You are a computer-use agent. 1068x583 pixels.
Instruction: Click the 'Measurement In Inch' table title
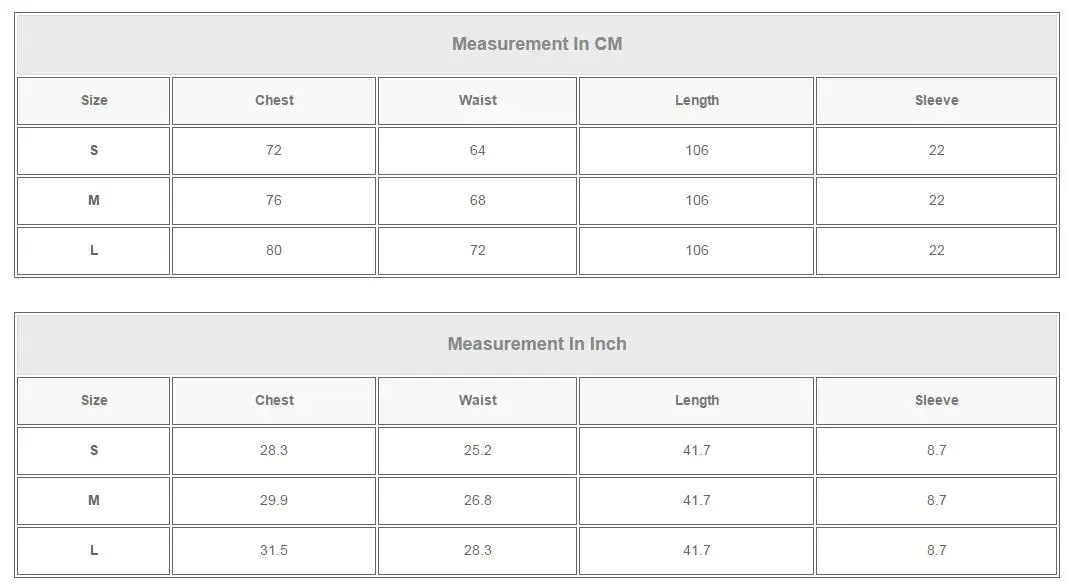click(537, 344)
